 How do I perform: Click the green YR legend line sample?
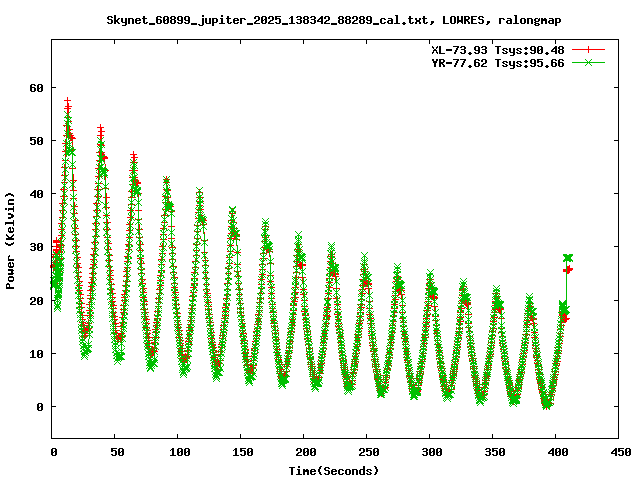pyautogui.click(x=588, y=63)
